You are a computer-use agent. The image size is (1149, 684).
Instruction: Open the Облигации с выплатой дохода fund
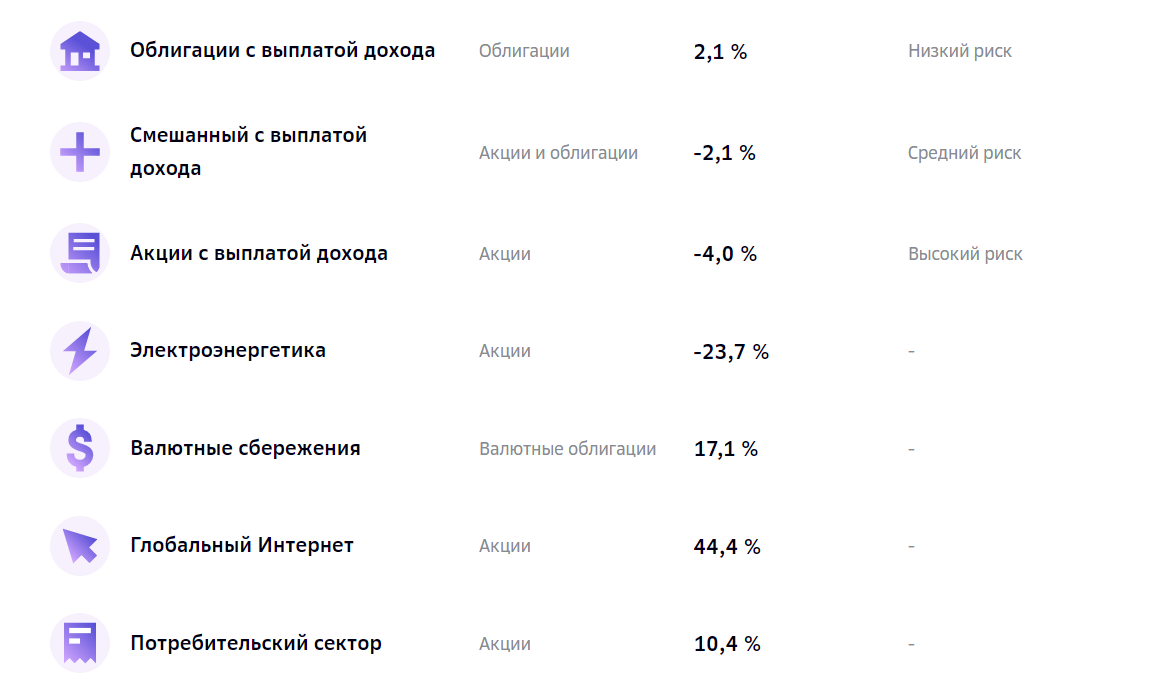[x=282, y=50]
